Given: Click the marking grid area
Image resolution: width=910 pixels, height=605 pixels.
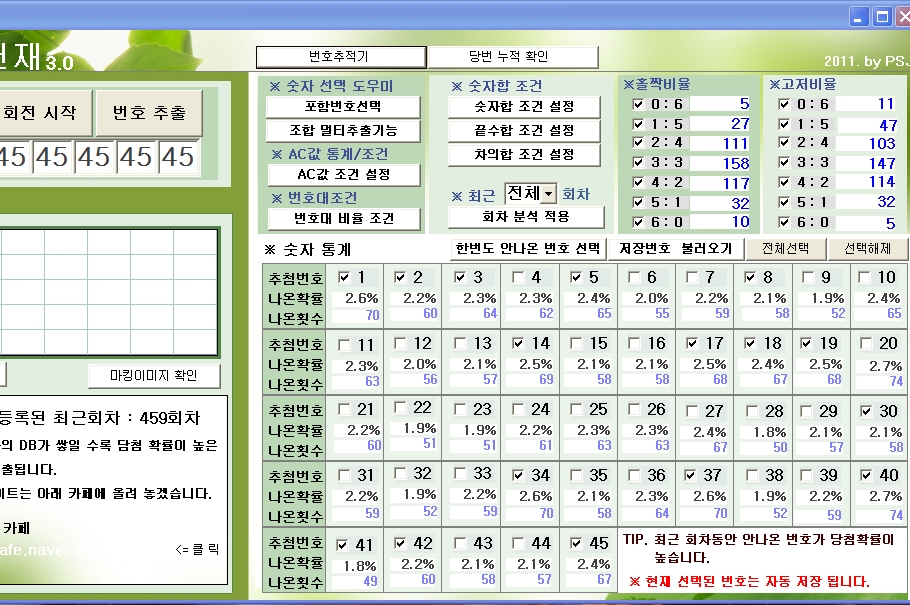Looking at the screenshot, I should [108, 291].
